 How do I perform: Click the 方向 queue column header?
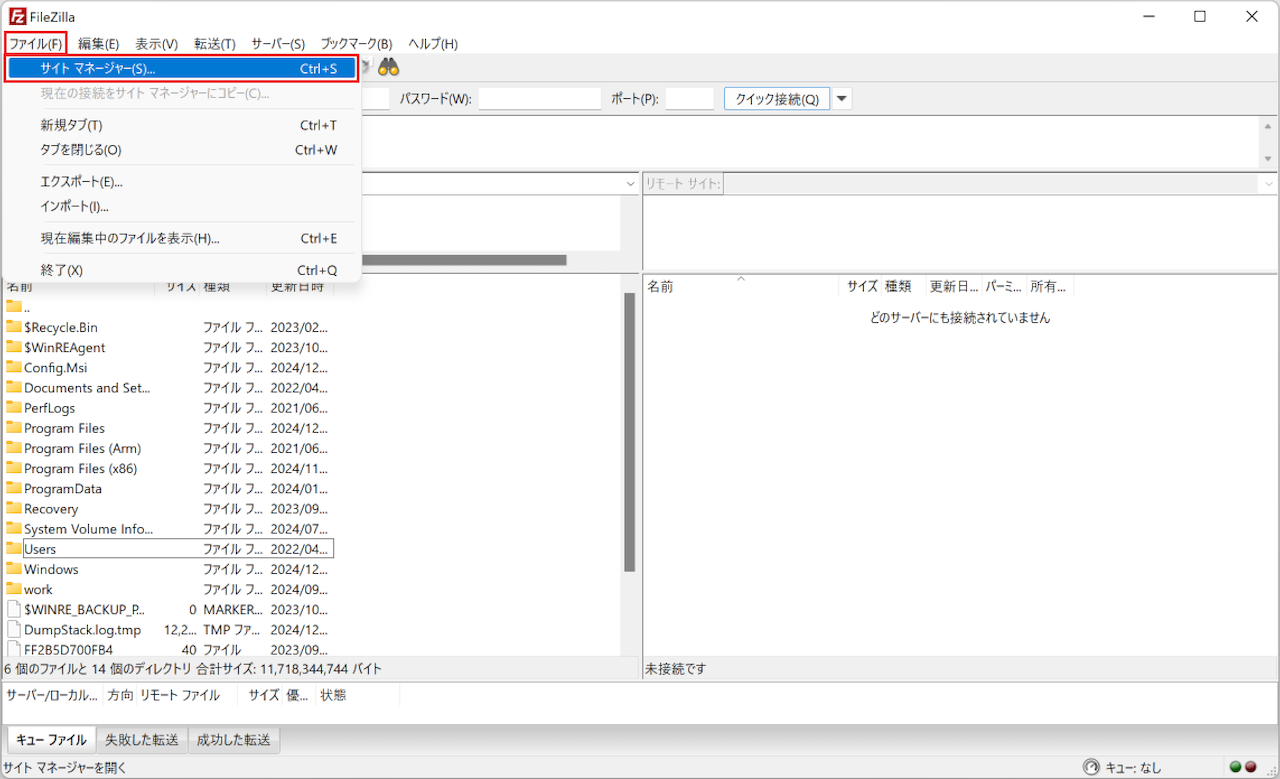tap(120, 695)
